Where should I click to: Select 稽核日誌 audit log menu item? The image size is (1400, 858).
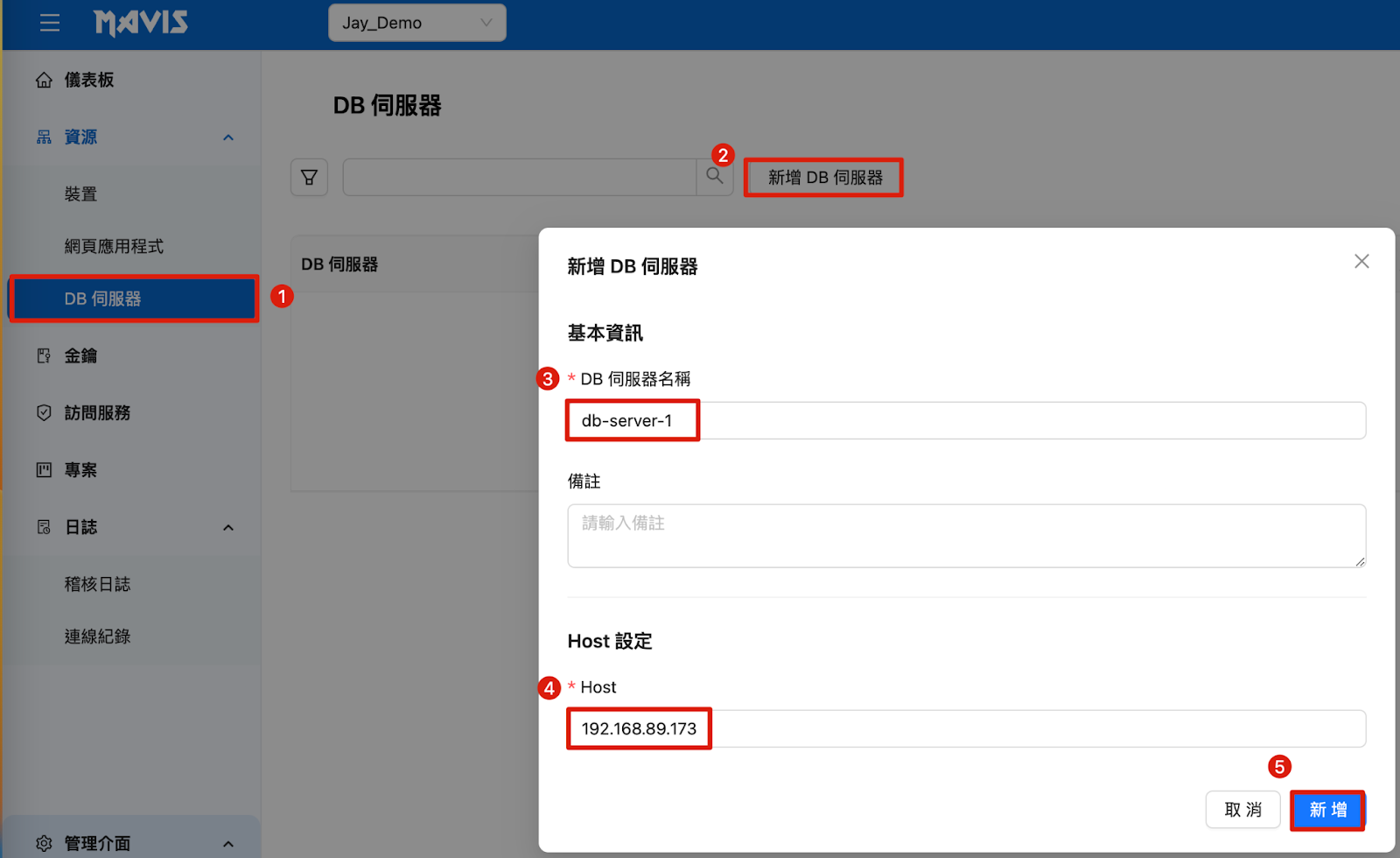coord(97,584)
